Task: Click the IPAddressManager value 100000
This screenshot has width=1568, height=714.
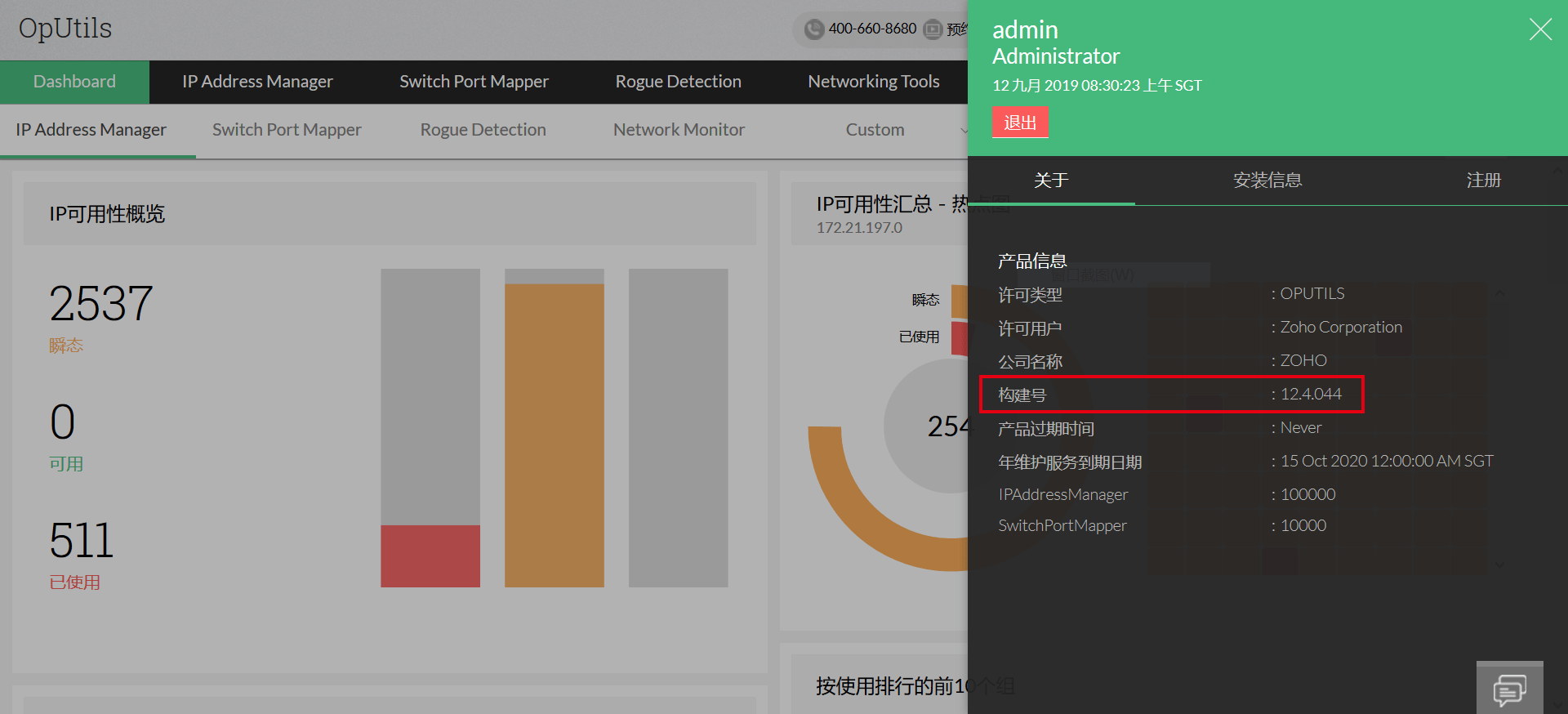Action: click(x=1307, y=495)
